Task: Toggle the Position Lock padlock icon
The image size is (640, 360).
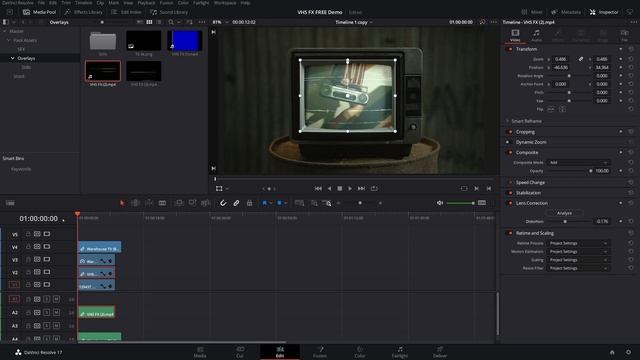Action: click(x=249, y=203)
